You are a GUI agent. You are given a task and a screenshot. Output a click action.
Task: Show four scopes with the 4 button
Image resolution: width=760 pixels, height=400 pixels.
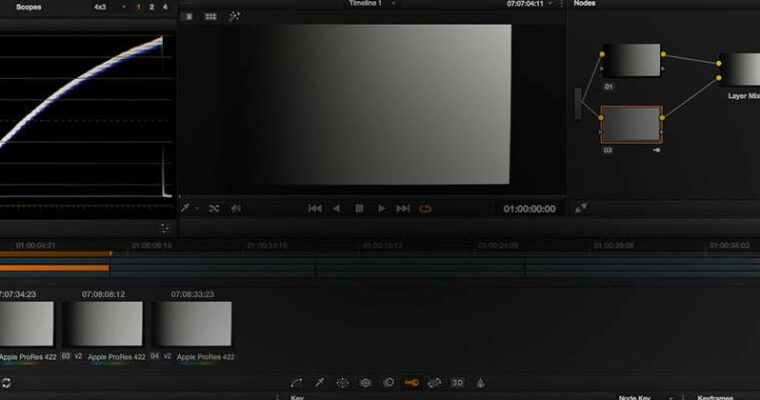[x=165, y=7]
